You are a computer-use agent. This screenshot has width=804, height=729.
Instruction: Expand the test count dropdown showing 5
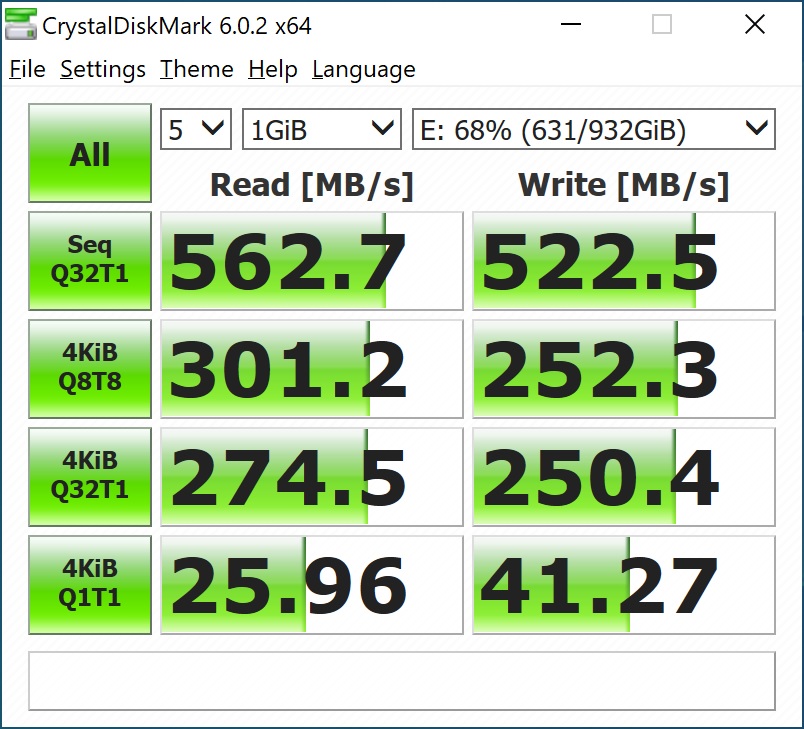[x=196, y=129]
